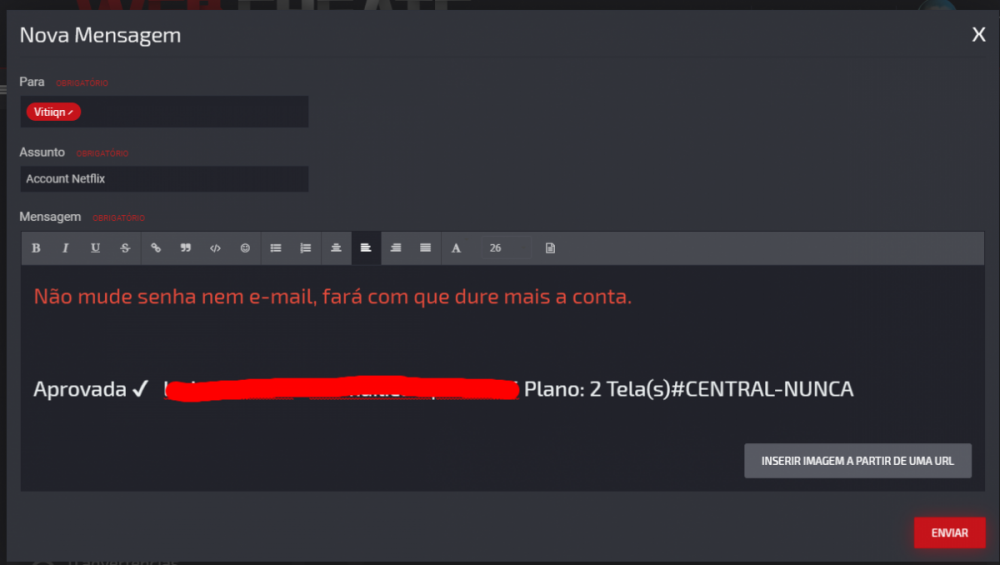The height and width of the screenshot is (565, 1000).
Task: Center align the message text
Action: (336, 248)
